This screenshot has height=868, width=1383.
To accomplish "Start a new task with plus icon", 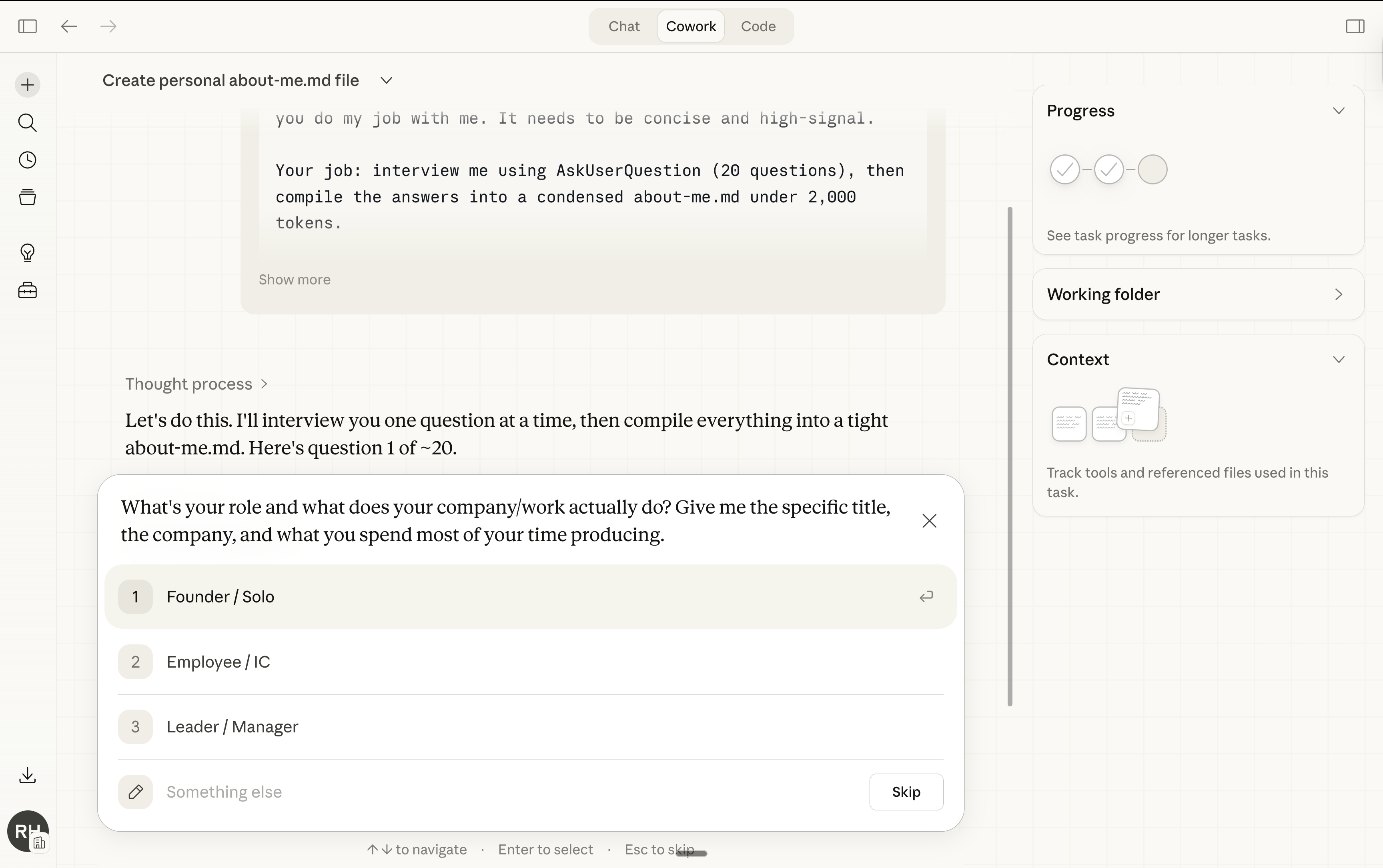I will [27, 85].
